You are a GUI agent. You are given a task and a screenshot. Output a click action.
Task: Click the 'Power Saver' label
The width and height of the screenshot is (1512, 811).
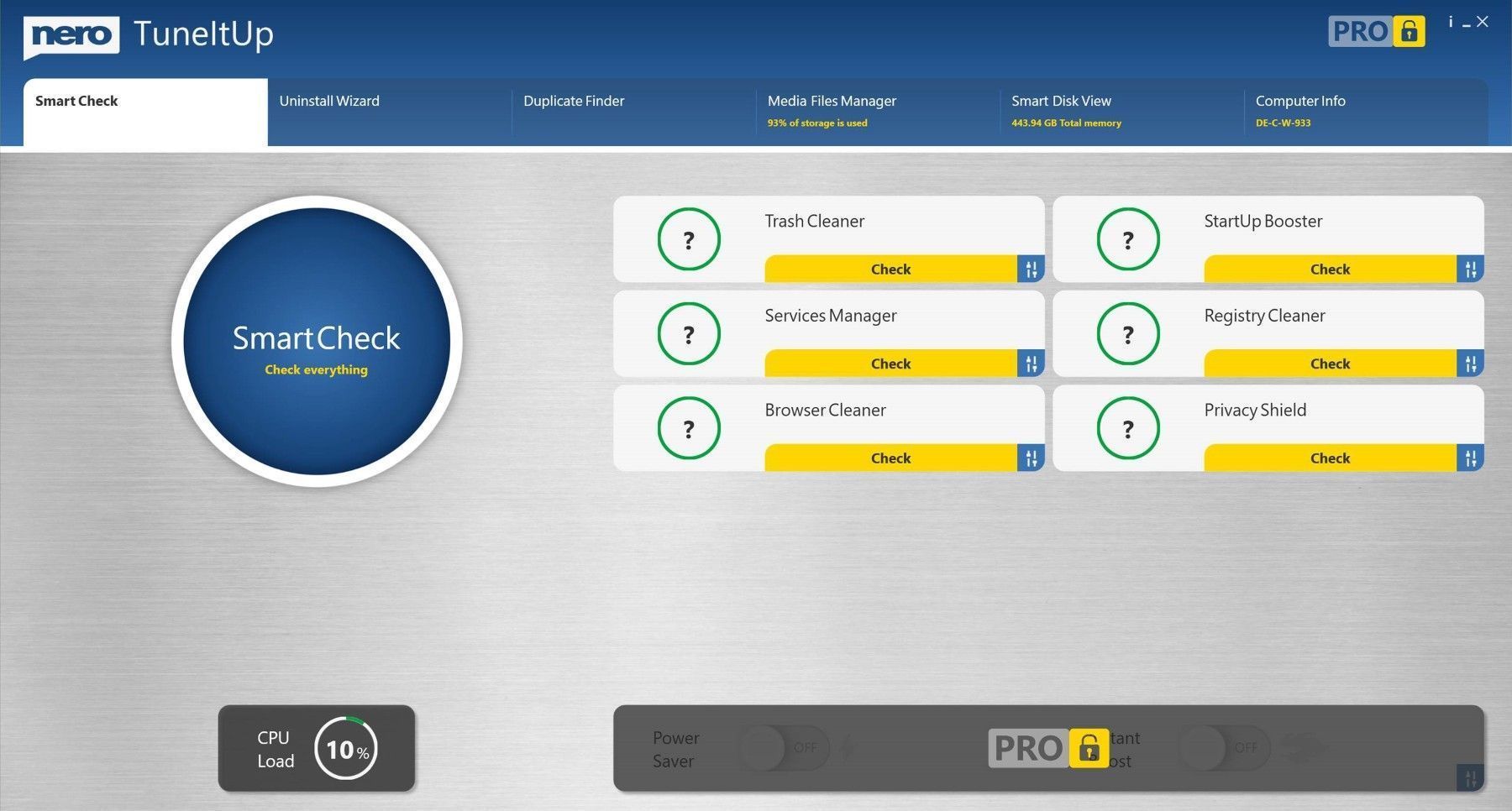(x=675, y=749)
